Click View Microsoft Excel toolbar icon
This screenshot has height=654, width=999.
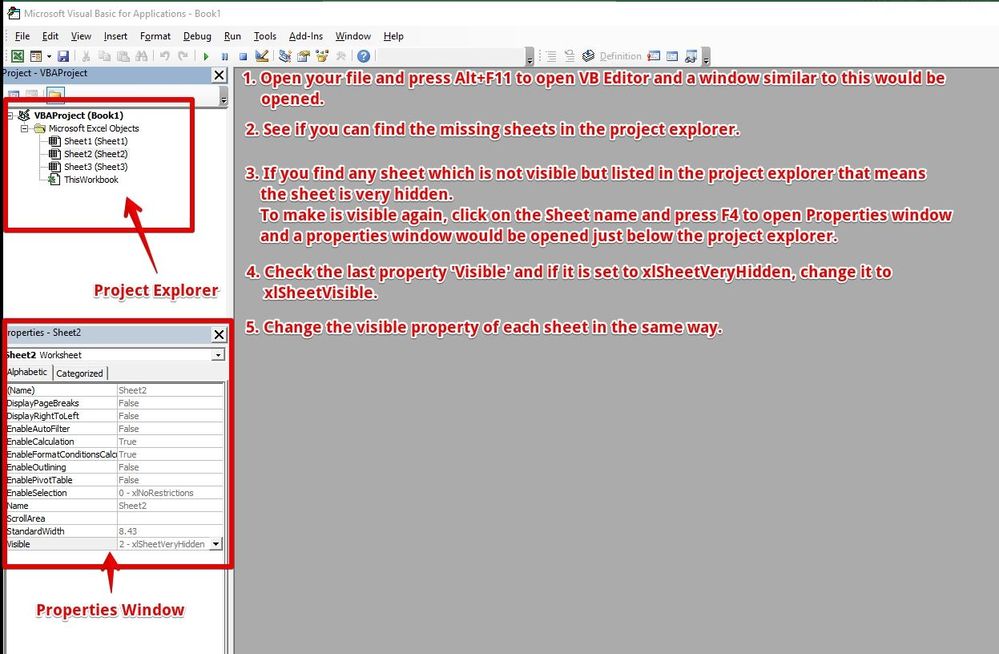pyautogui.click(x=17, y=56)
